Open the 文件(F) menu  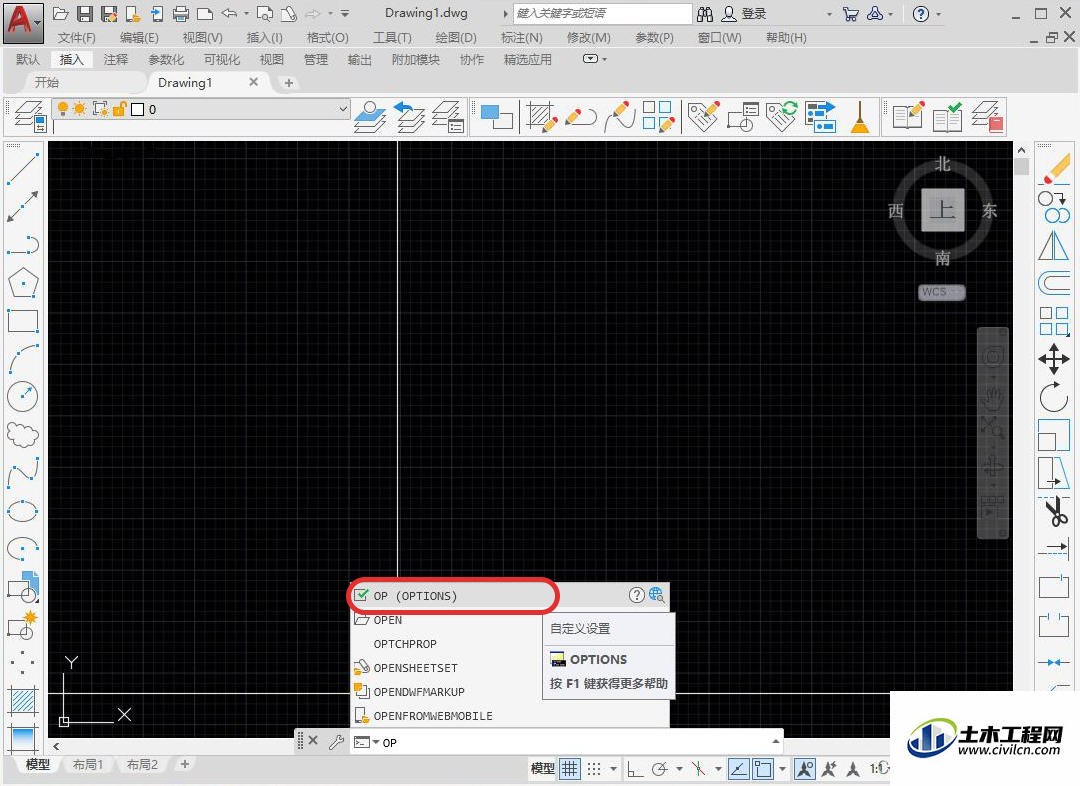76,38
